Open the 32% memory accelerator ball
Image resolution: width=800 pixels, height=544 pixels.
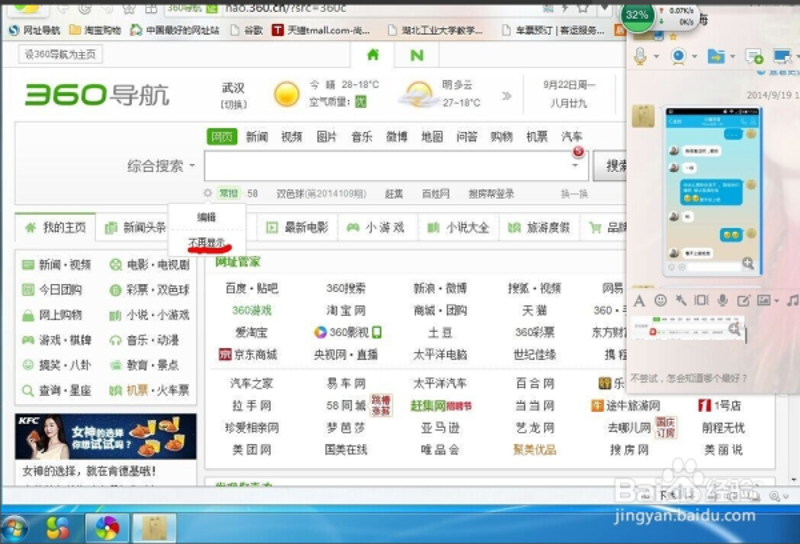coord(637,15)
